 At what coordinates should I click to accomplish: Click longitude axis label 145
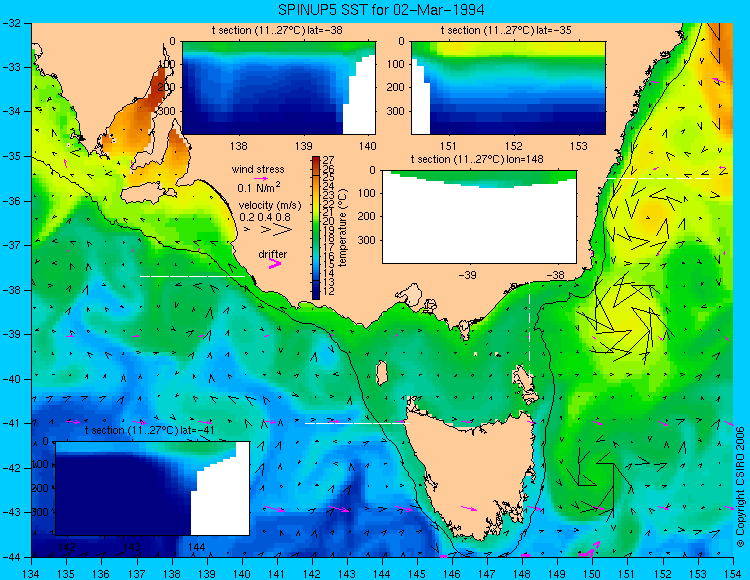coord(417,574)
